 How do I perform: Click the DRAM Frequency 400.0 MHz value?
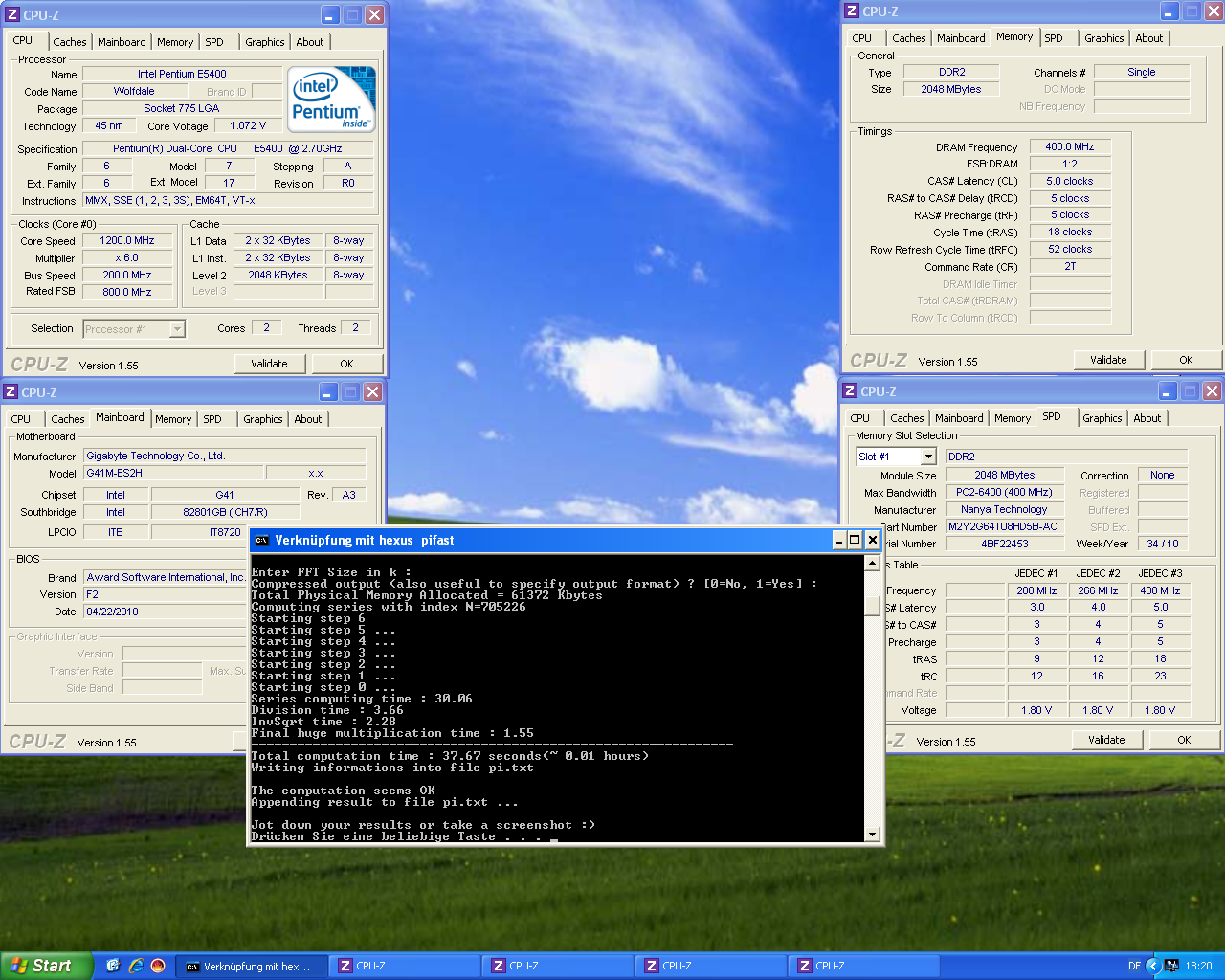click(1070, 147)
